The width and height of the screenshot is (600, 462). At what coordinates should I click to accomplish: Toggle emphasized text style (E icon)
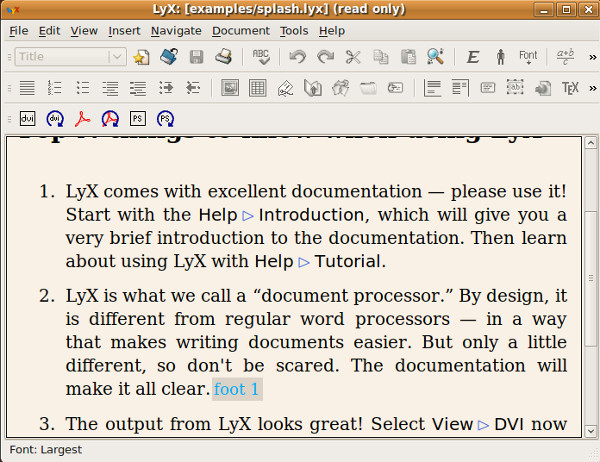473,57
